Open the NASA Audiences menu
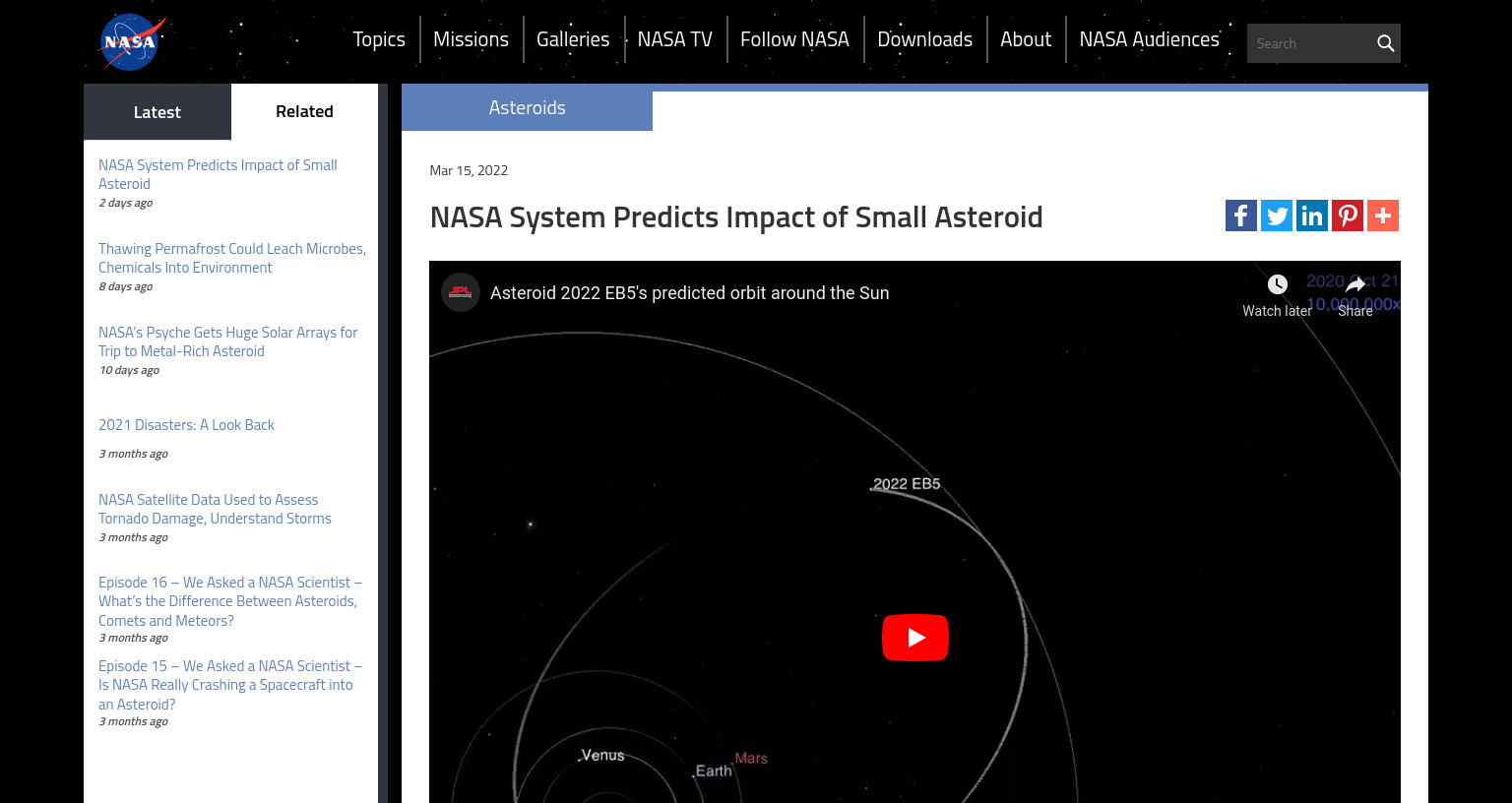 point(1149,39)
